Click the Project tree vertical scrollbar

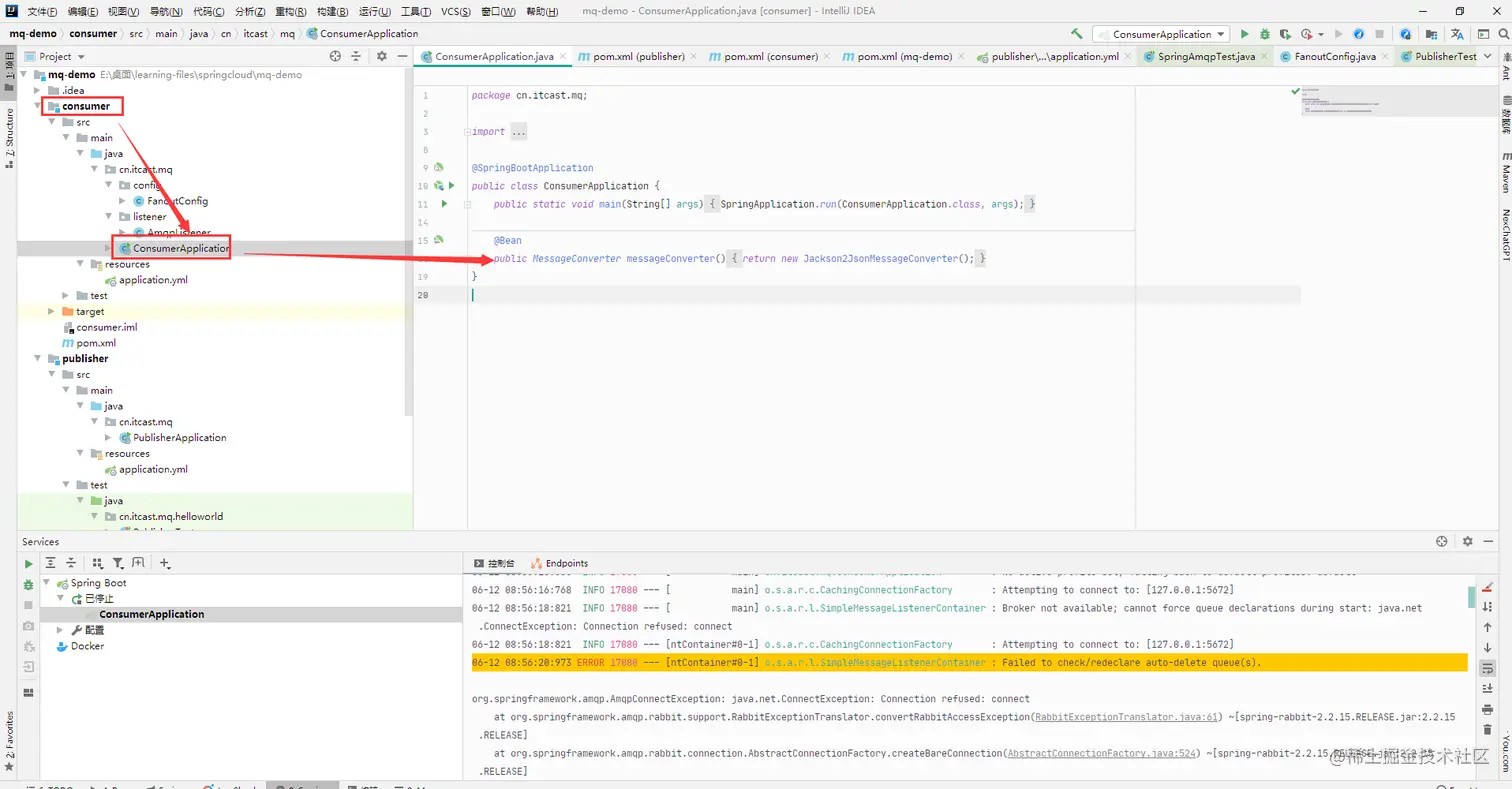(407, 240)
